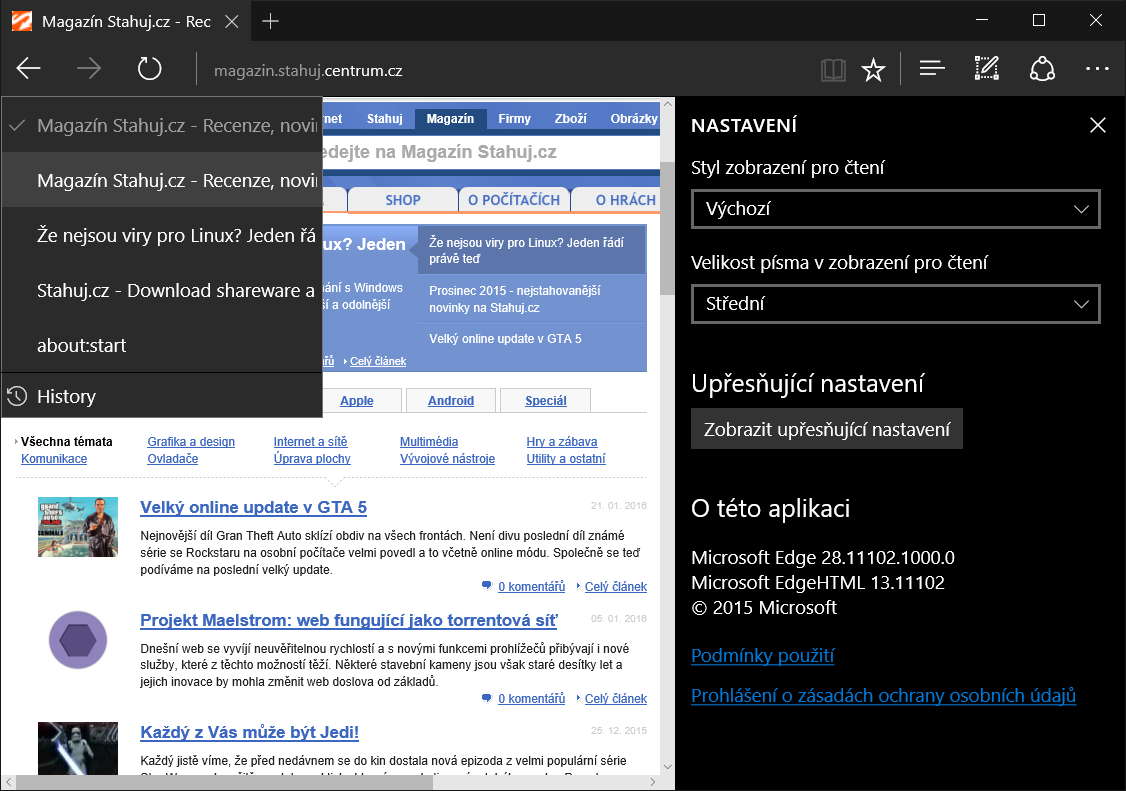The height and width of the screenshot is (791, 1126).
Task: Open 'Projekt Maelstrom' article headline
Action: [x=349, y=620]
